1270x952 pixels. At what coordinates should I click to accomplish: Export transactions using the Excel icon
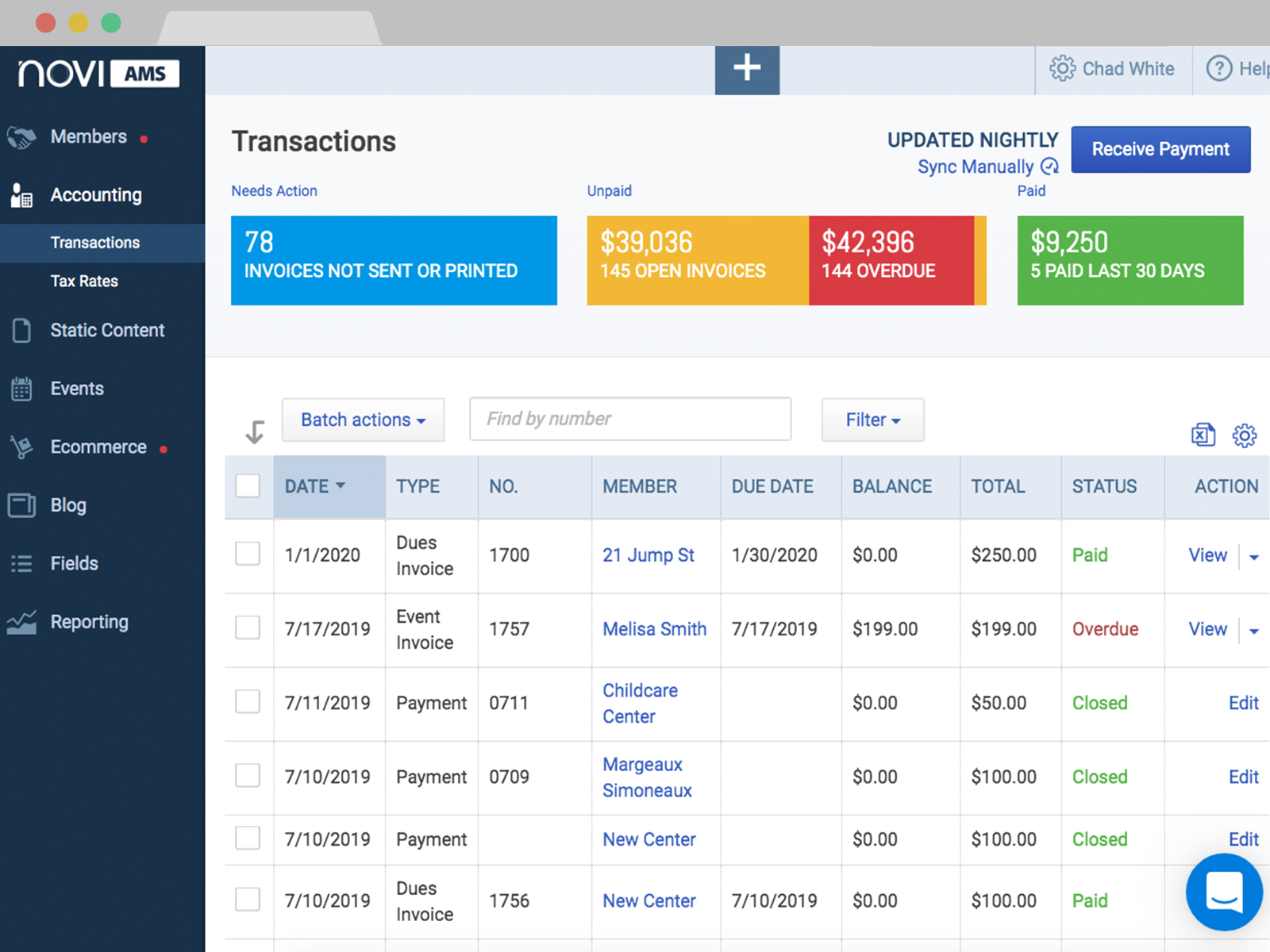point(1203,435)
